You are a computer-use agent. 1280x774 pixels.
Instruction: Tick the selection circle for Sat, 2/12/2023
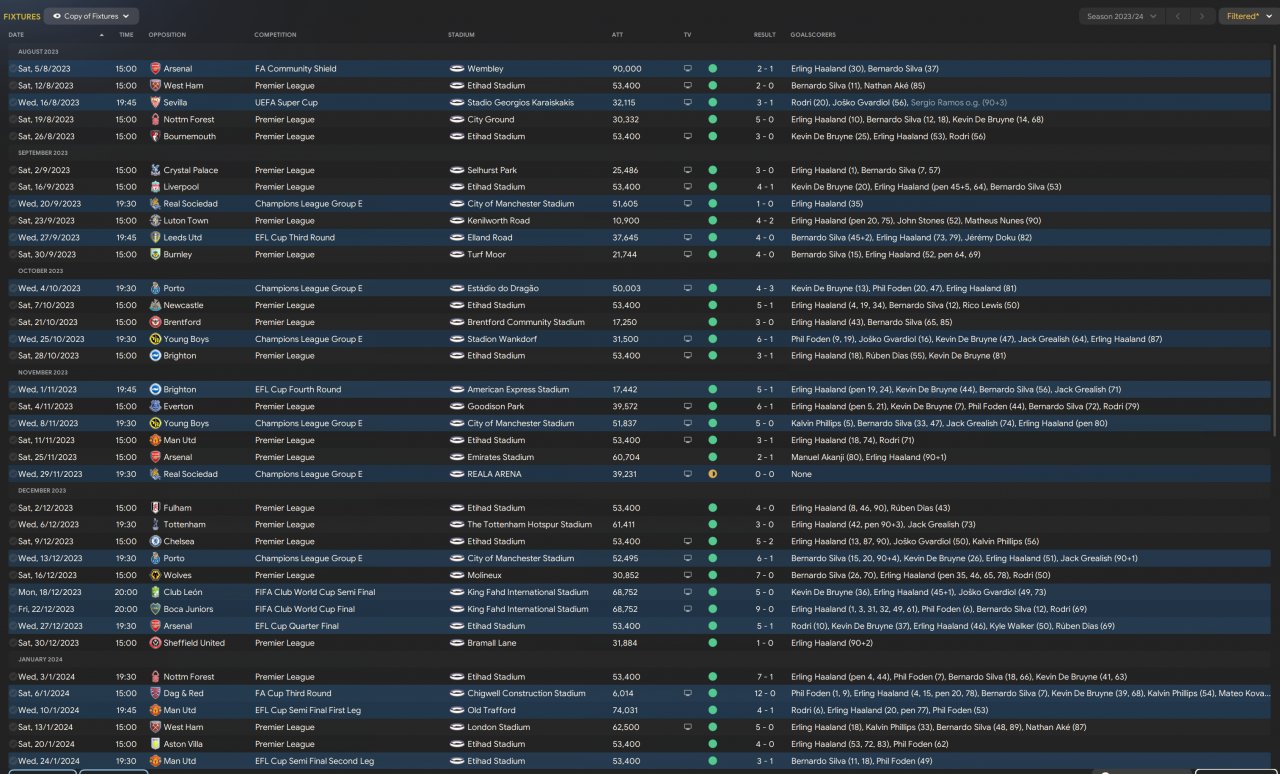pyautogui.click(x=13, y=508)
